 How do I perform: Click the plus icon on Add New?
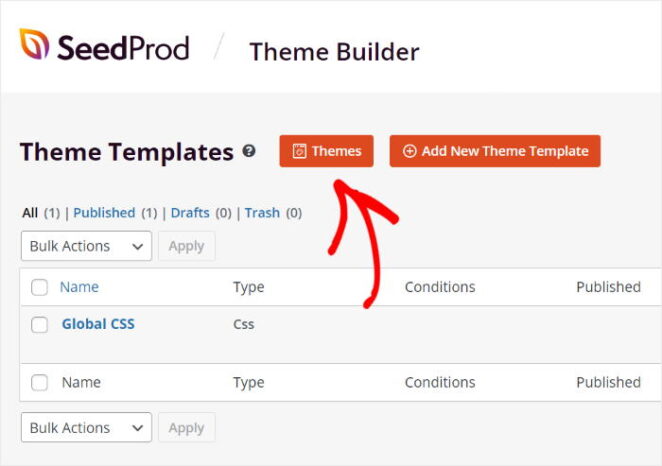pyautogui.click(x=409, y=151)
